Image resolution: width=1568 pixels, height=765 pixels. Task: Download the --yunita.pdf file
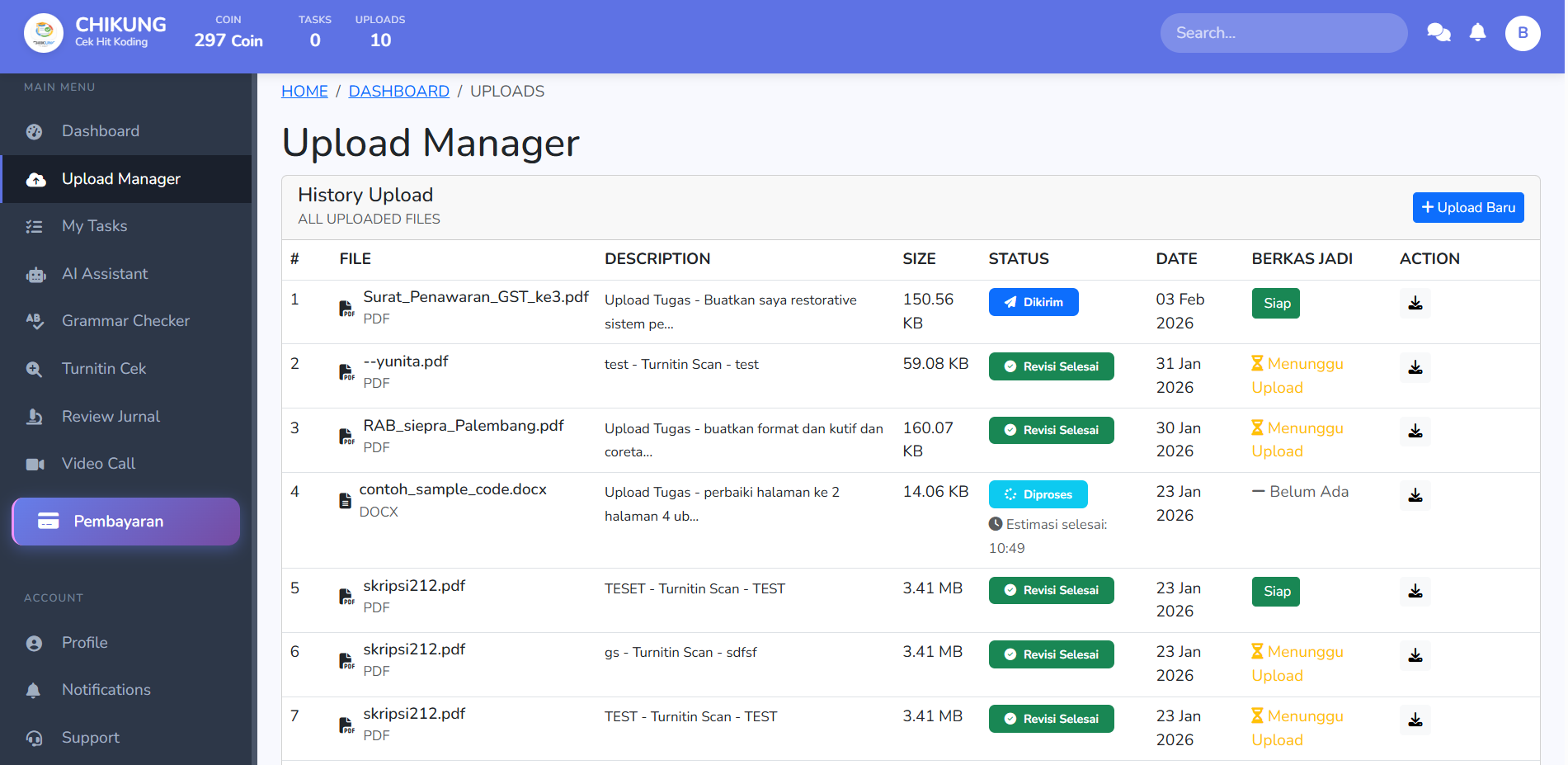click(x=1415, y=367)
